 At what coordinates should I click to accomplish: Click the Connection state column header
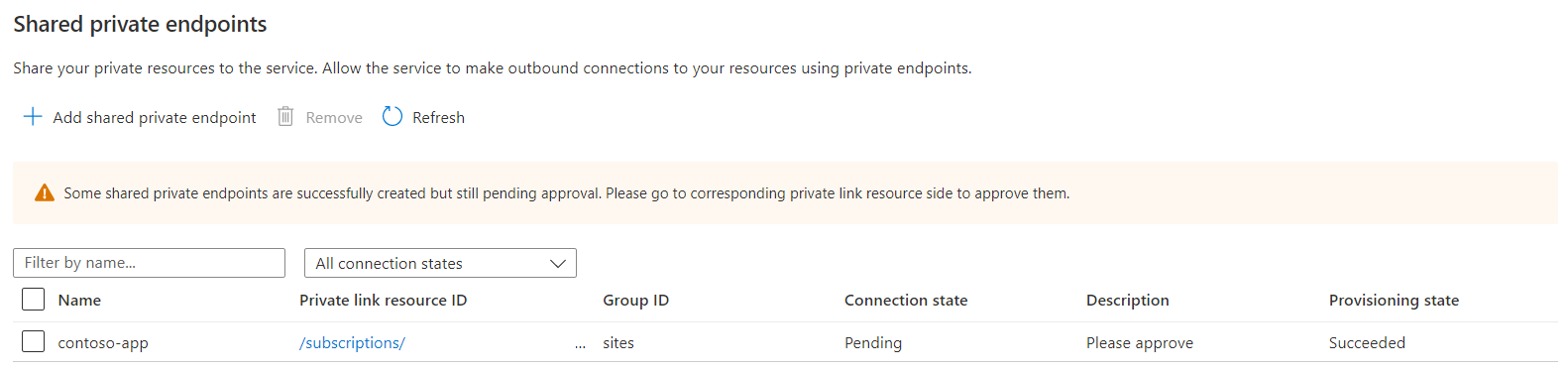tap(906, 301)
